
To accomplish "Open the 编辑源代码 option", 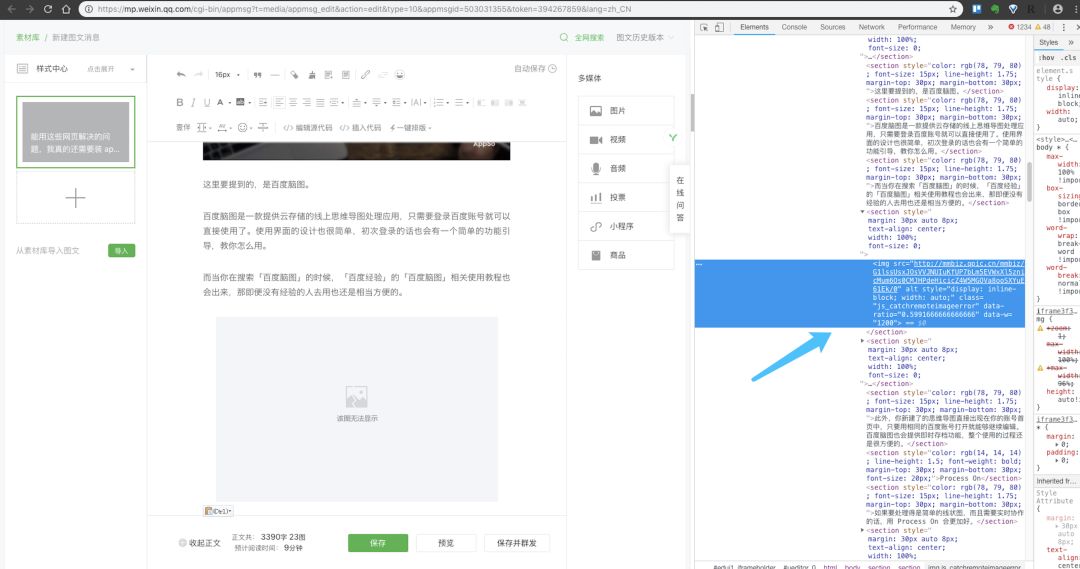I will (308, 127).
